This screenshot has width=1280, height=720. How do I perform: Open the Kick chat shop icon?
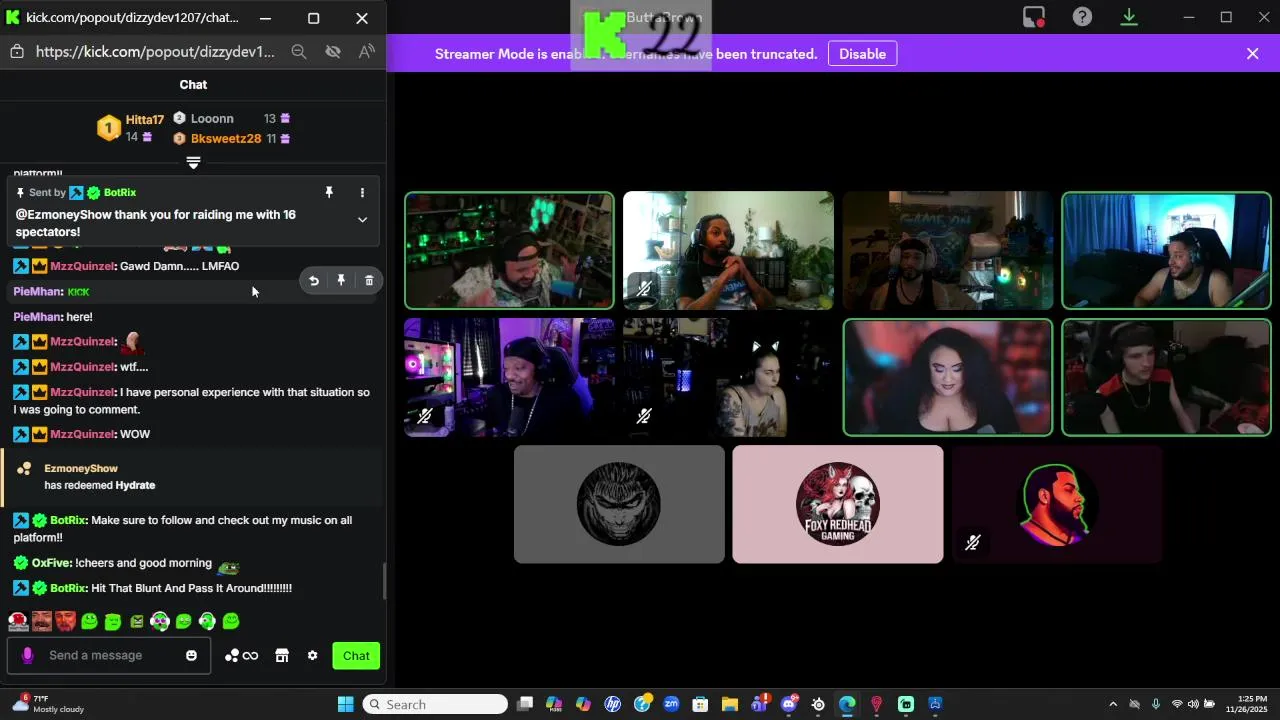[x=282, y=656]
